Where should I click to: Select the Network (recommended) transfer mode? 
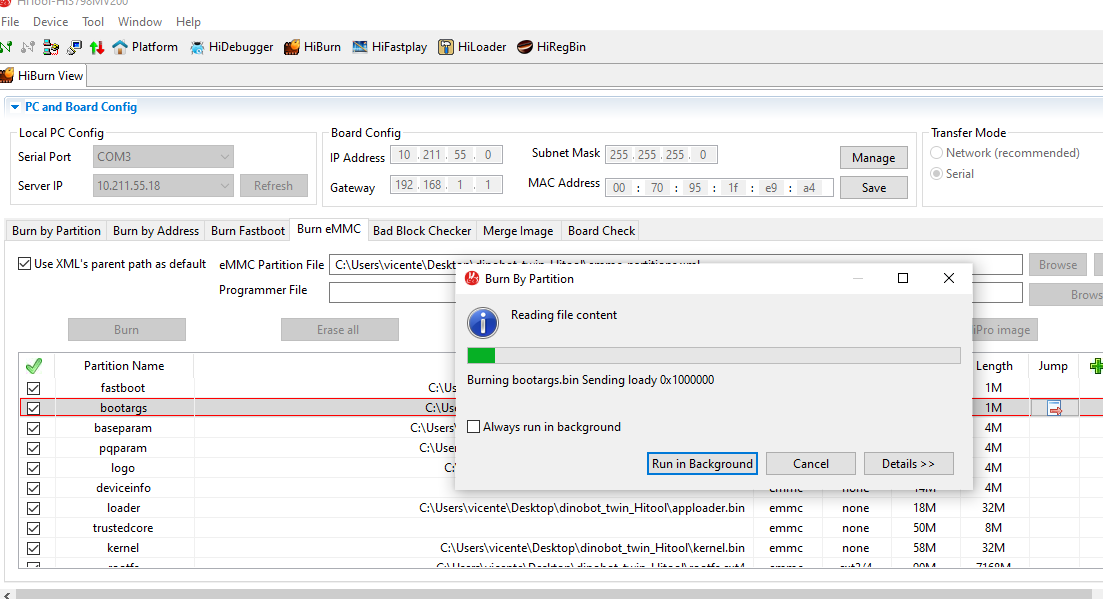938,153
